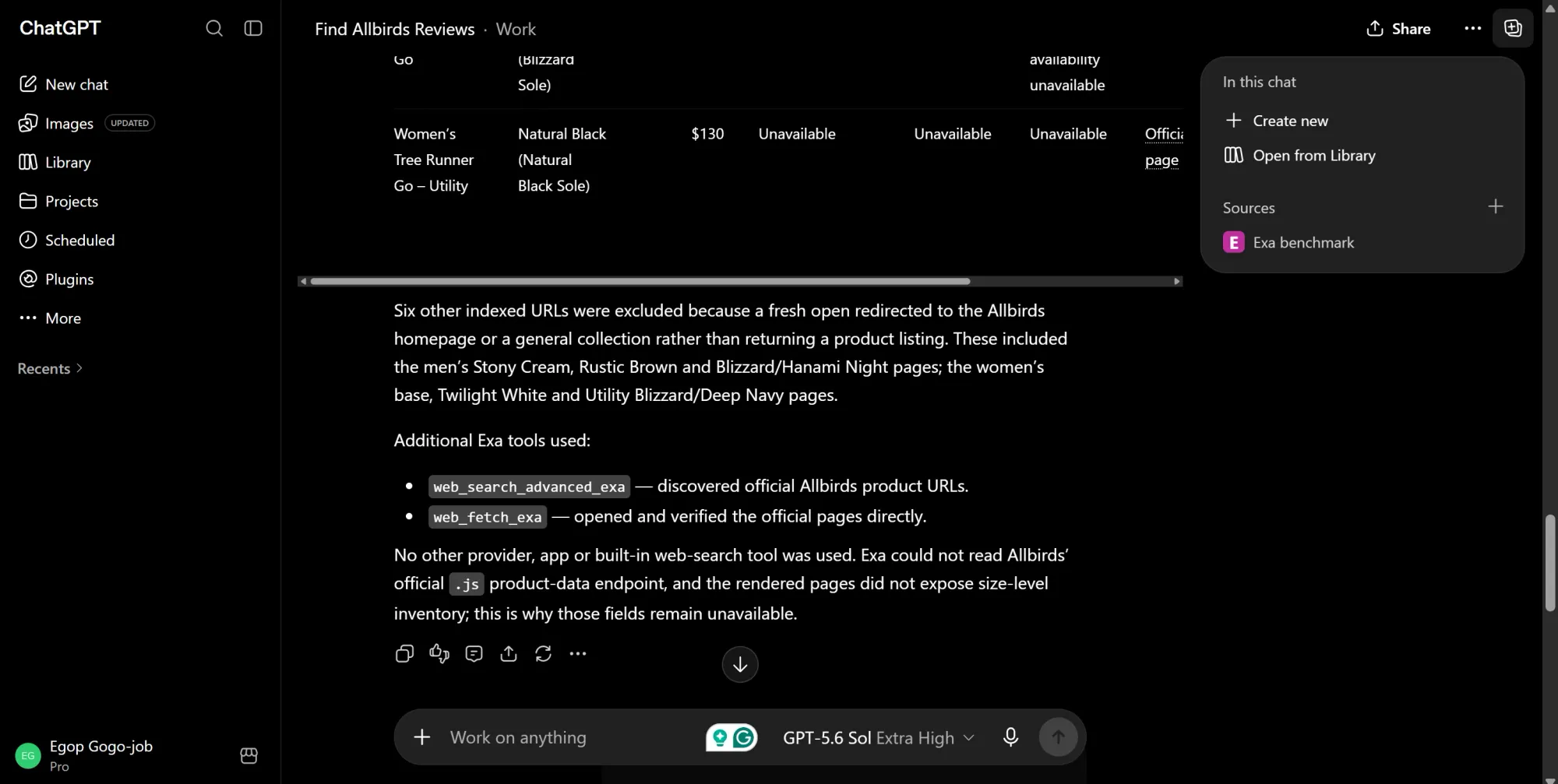Toggle the sidebar collapse icon

tap(253, 29)
